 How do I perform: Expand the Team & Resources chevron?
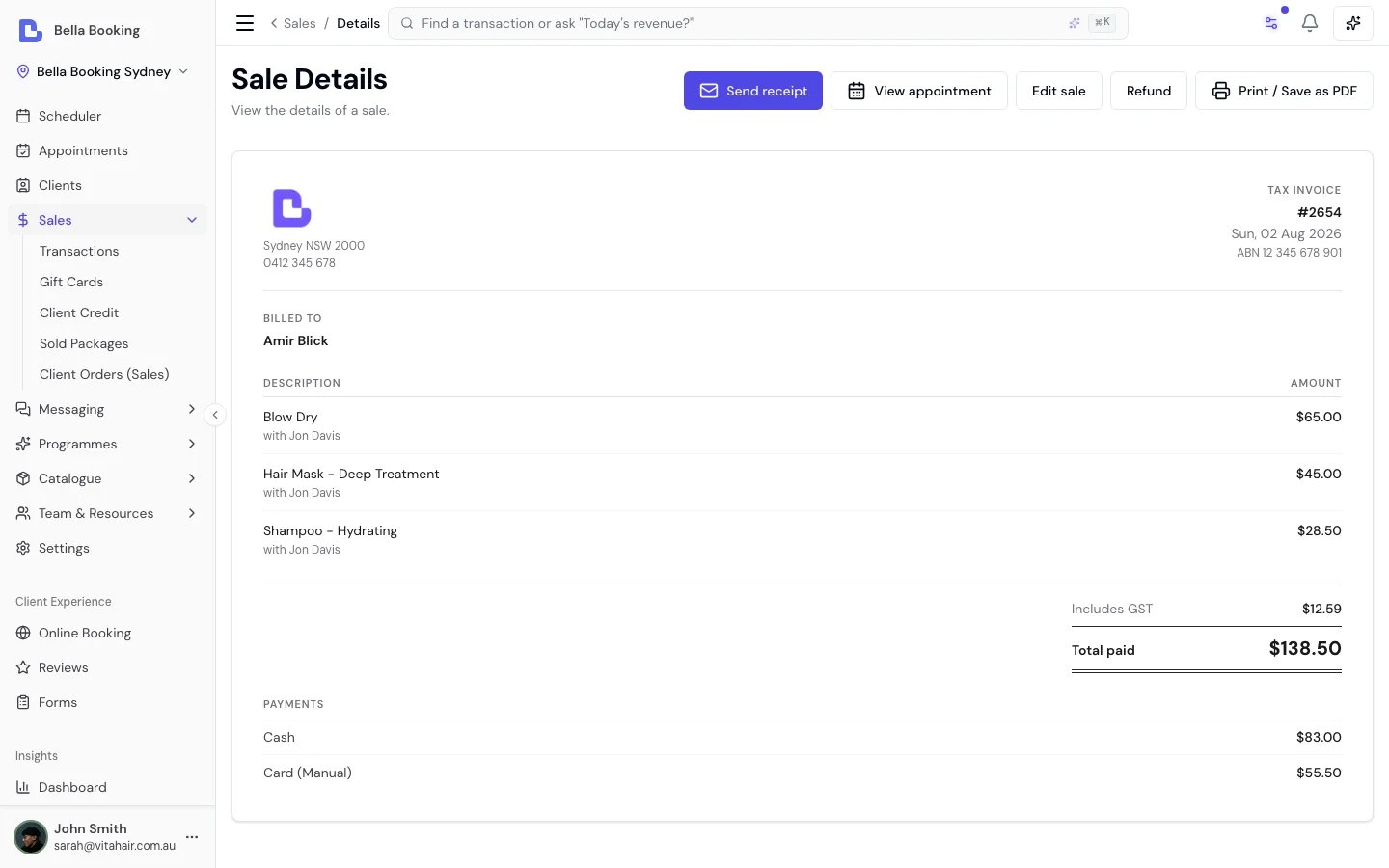pyautogui.click(x=192, y=513)
